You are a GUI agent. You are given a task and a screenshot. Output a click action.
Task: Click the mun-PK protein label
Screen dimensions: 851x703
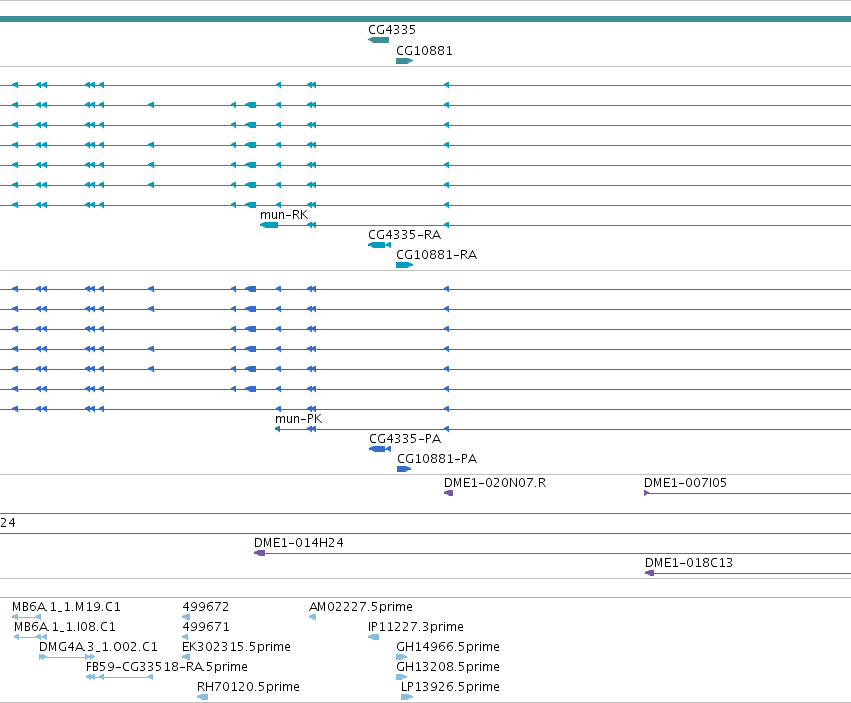pyautogui.click(x=299, y=419)
